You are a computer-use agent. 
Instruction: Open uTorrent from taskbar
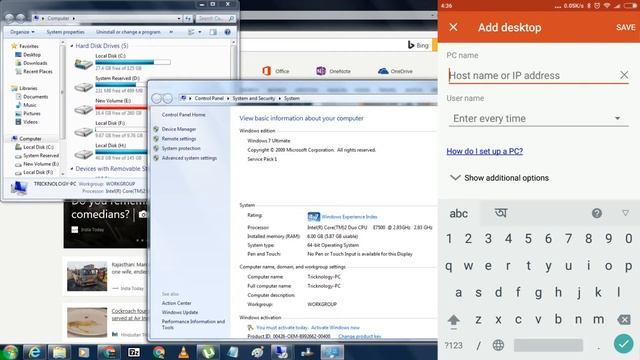[209, 352]
